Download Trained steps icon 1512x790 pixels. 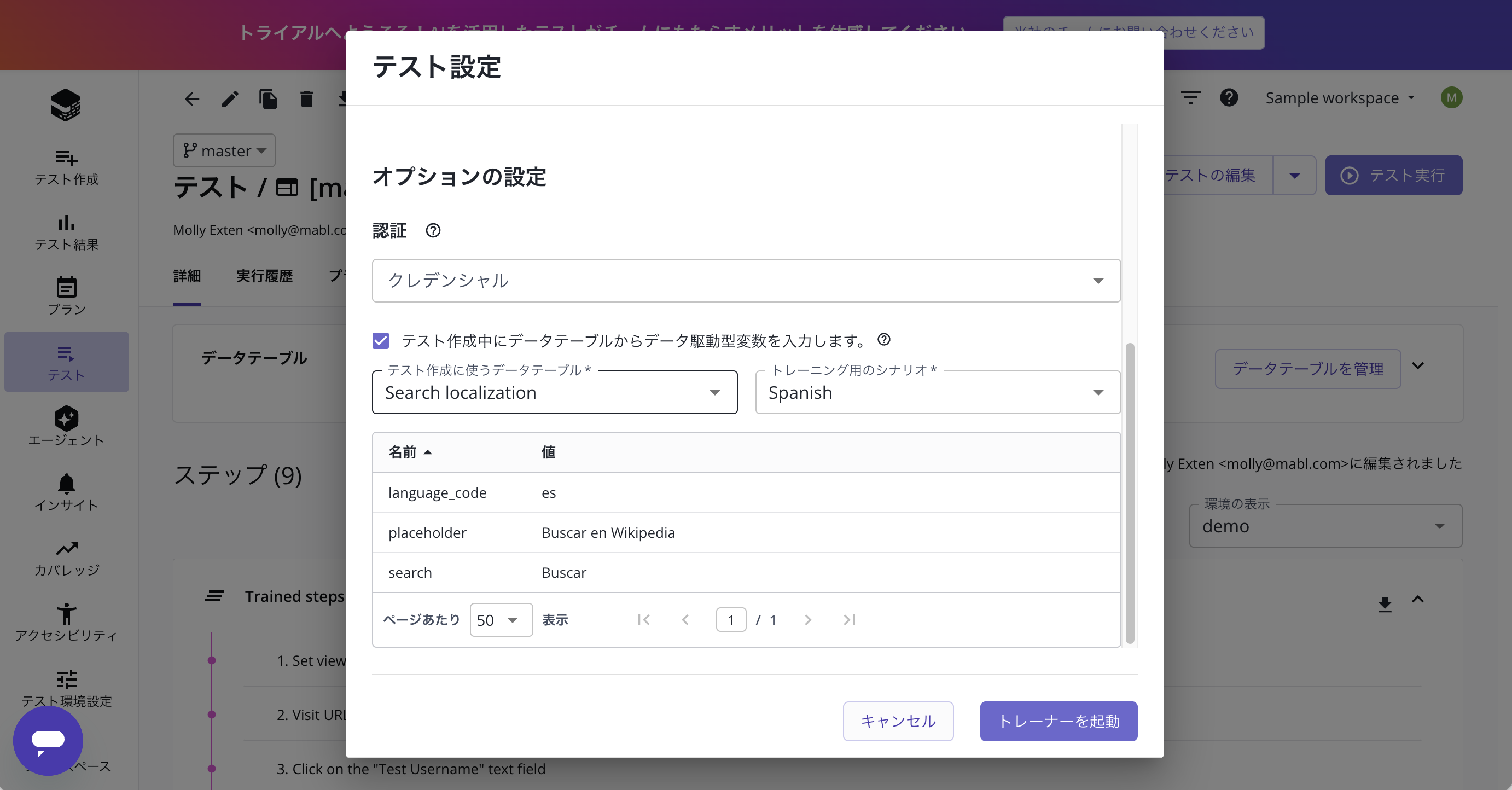pos(1385,604)
